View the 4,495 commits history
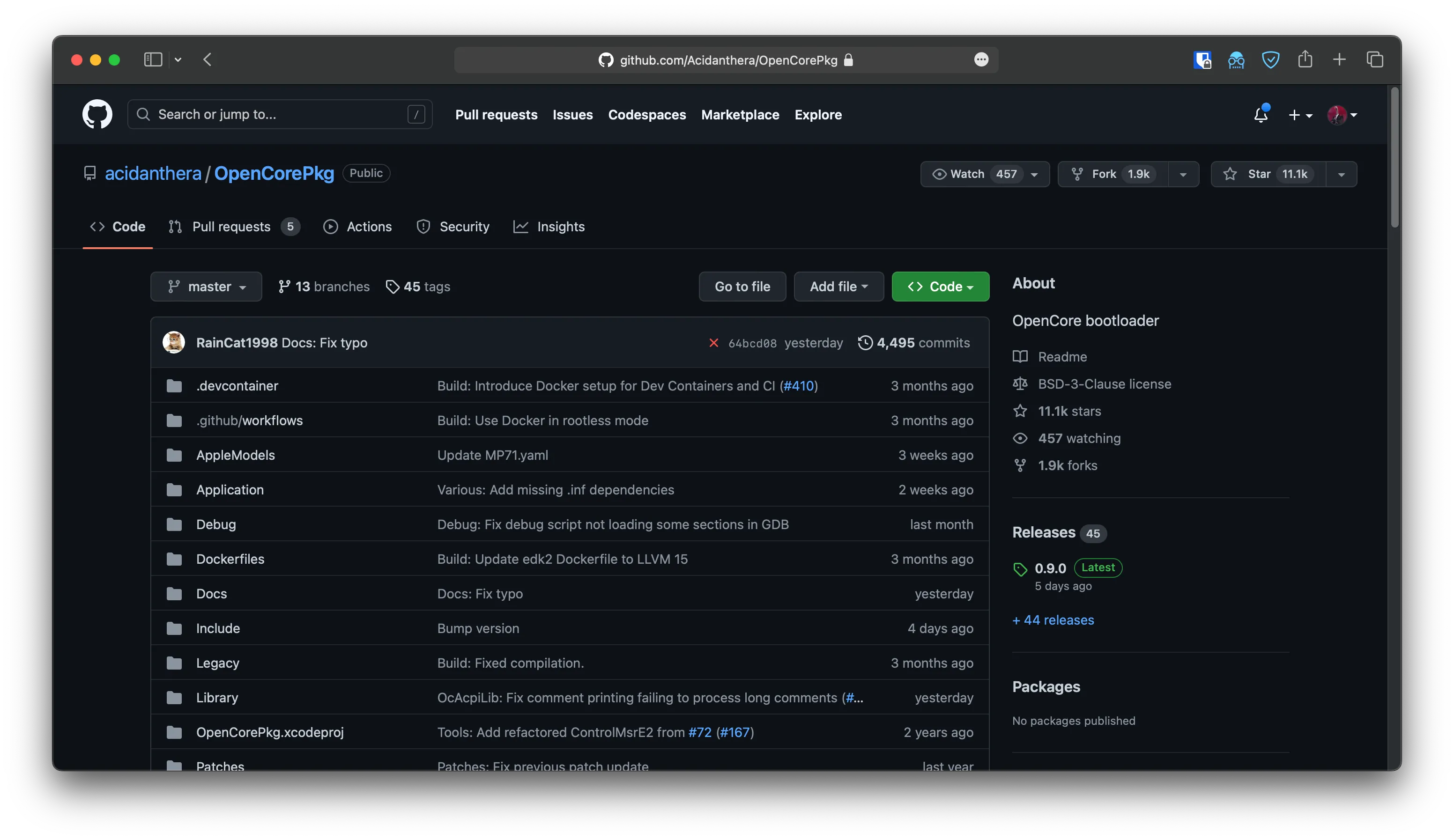The image size is (1454, 840). point(914,343)
